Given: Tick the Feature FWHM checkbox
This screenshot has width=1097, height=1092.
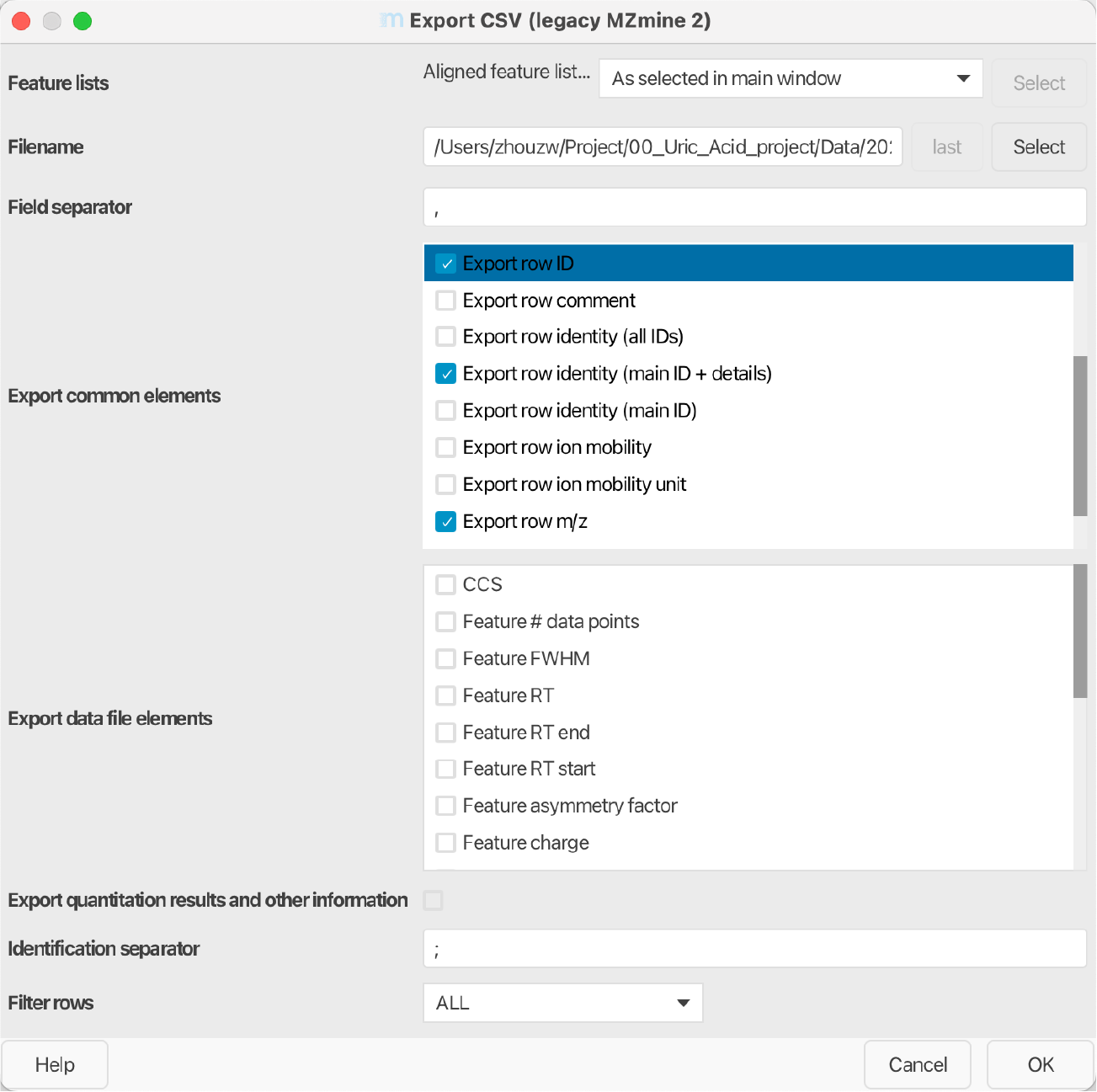Looking at the screenshot, I should pyautogui.click(x=445, y=658).
